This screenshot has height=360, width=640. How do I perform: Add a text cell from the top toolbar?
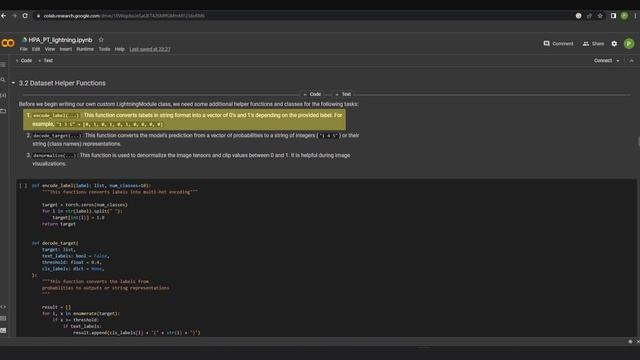tap(45, 60)
